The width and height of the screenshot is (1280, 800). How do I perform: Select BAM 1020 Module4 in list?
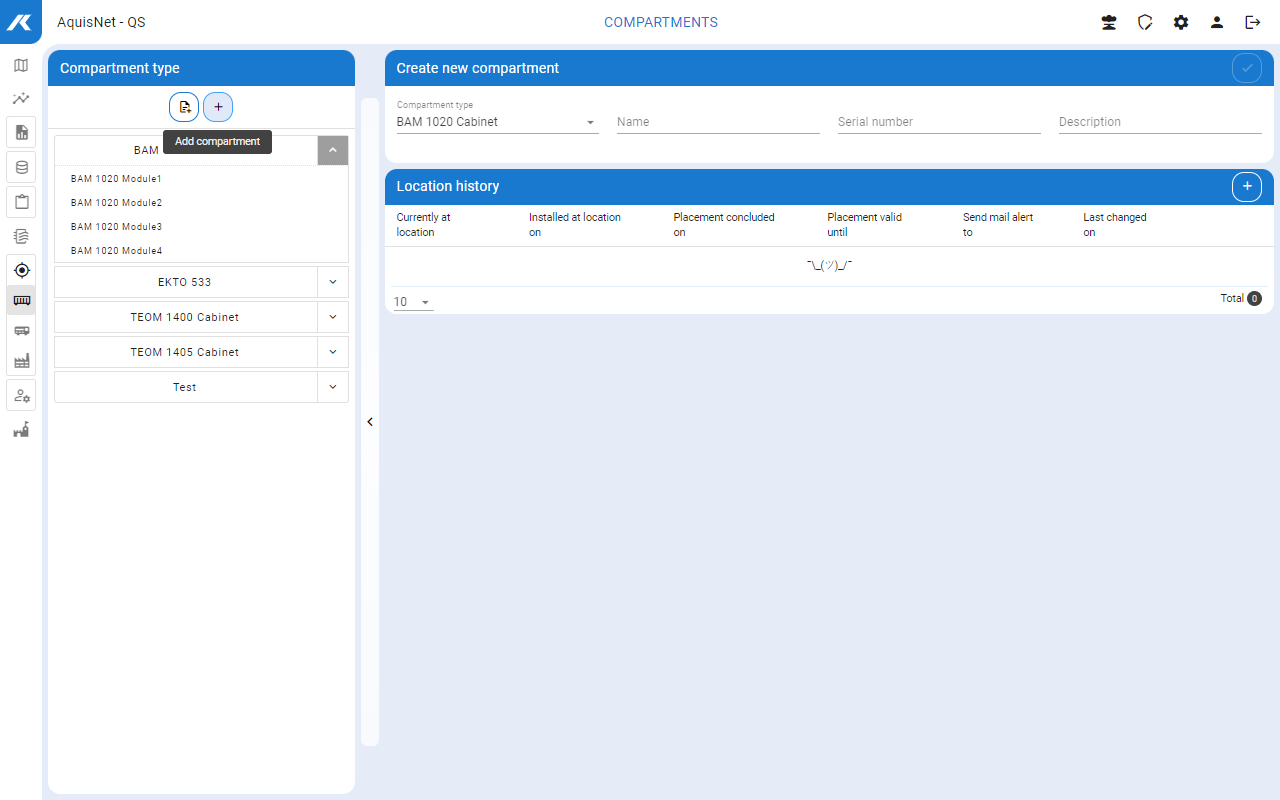(116, 251)
